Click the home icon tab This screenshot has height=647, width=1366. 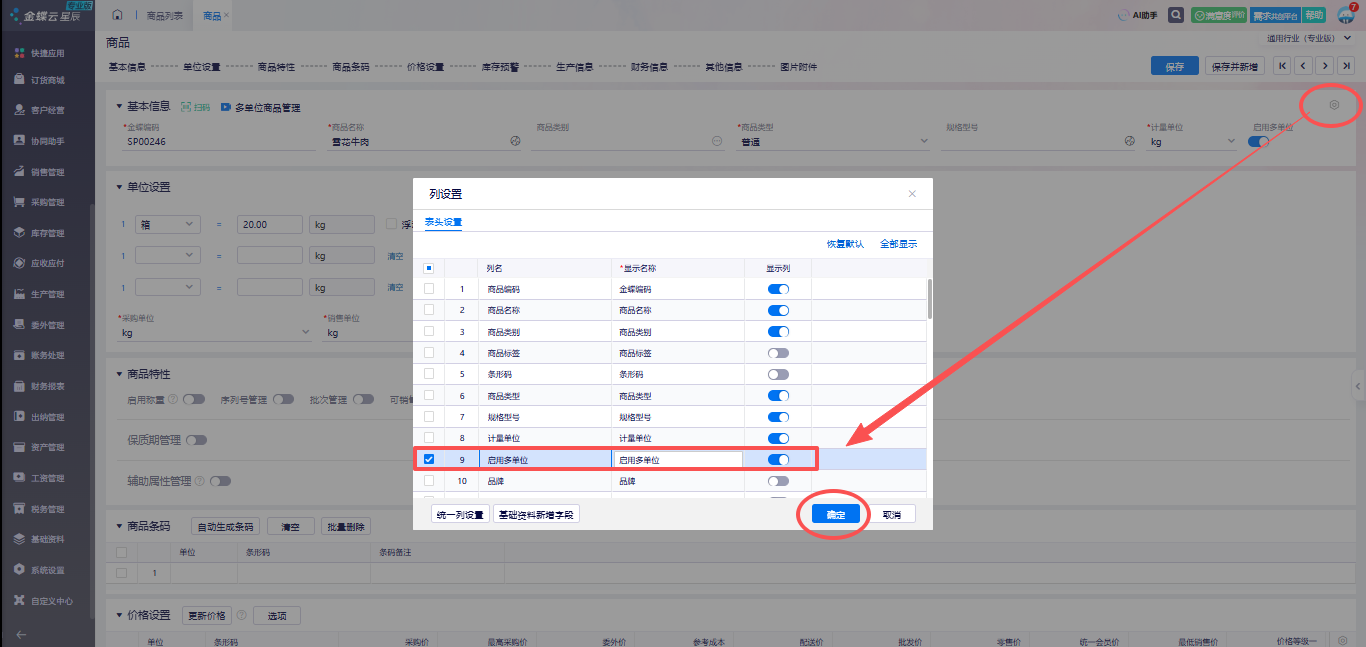118,16
